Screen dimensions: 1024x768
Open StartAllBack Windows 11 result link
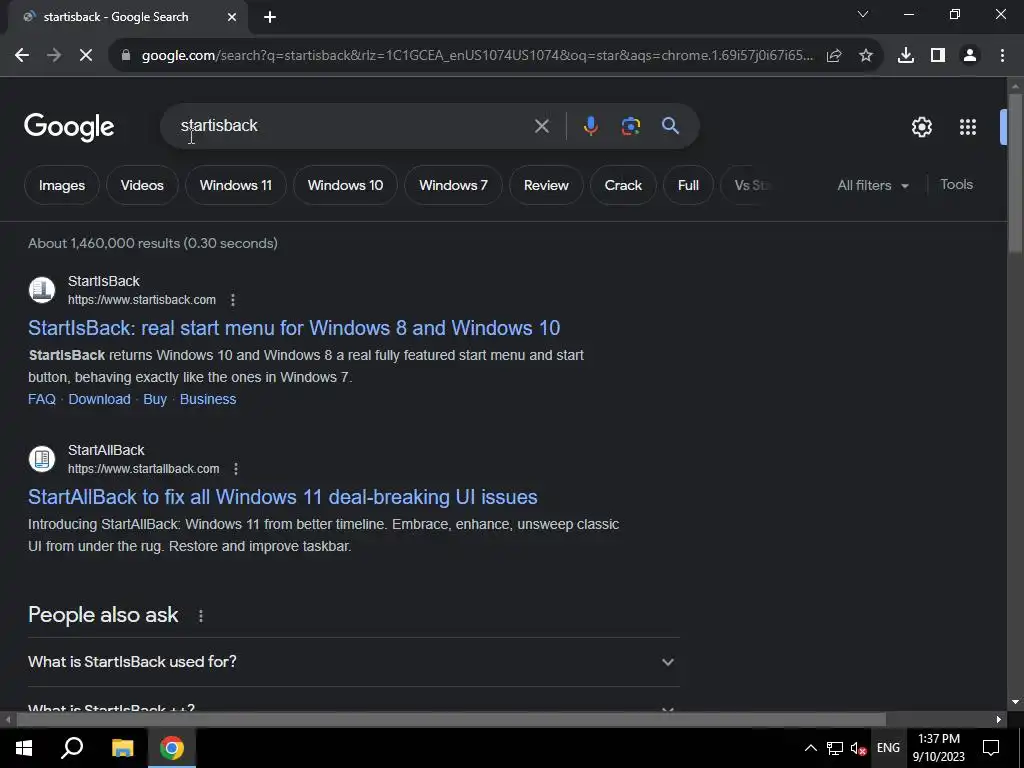click(x=283, y=497)
